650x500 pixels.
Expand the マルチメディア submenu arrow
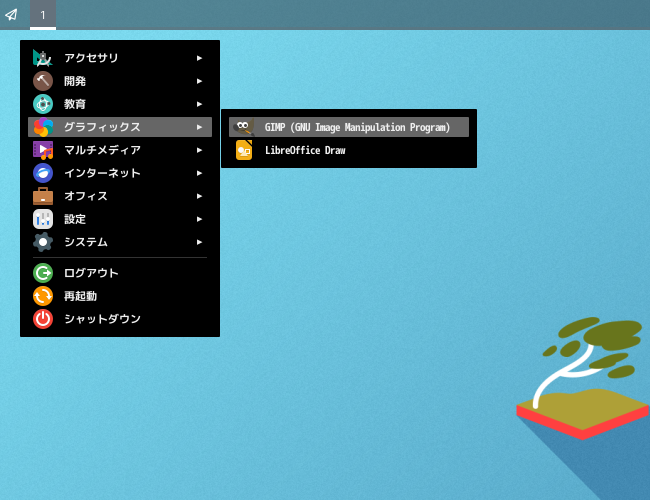[199, 150]
